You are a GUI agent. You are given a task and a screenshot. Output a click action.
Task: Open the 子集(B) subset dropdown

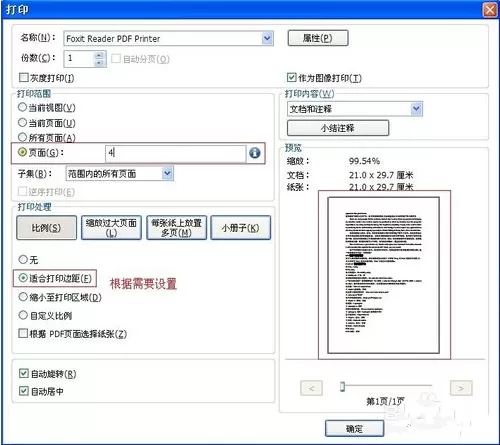[x=167, y=174]
